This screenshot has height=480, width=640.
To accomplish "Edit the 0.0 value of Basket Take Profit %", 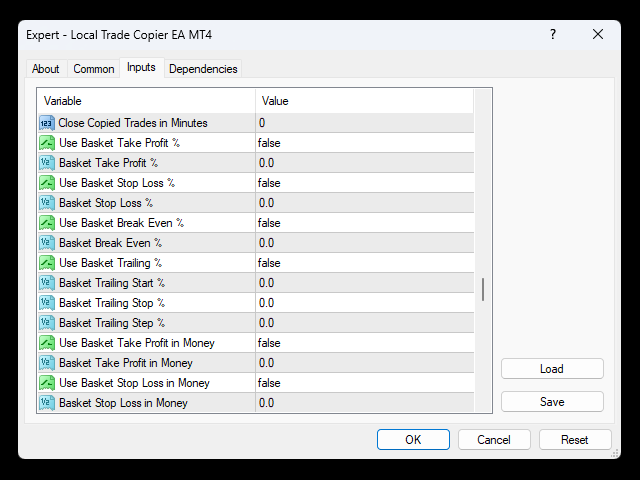I will 365,163.
